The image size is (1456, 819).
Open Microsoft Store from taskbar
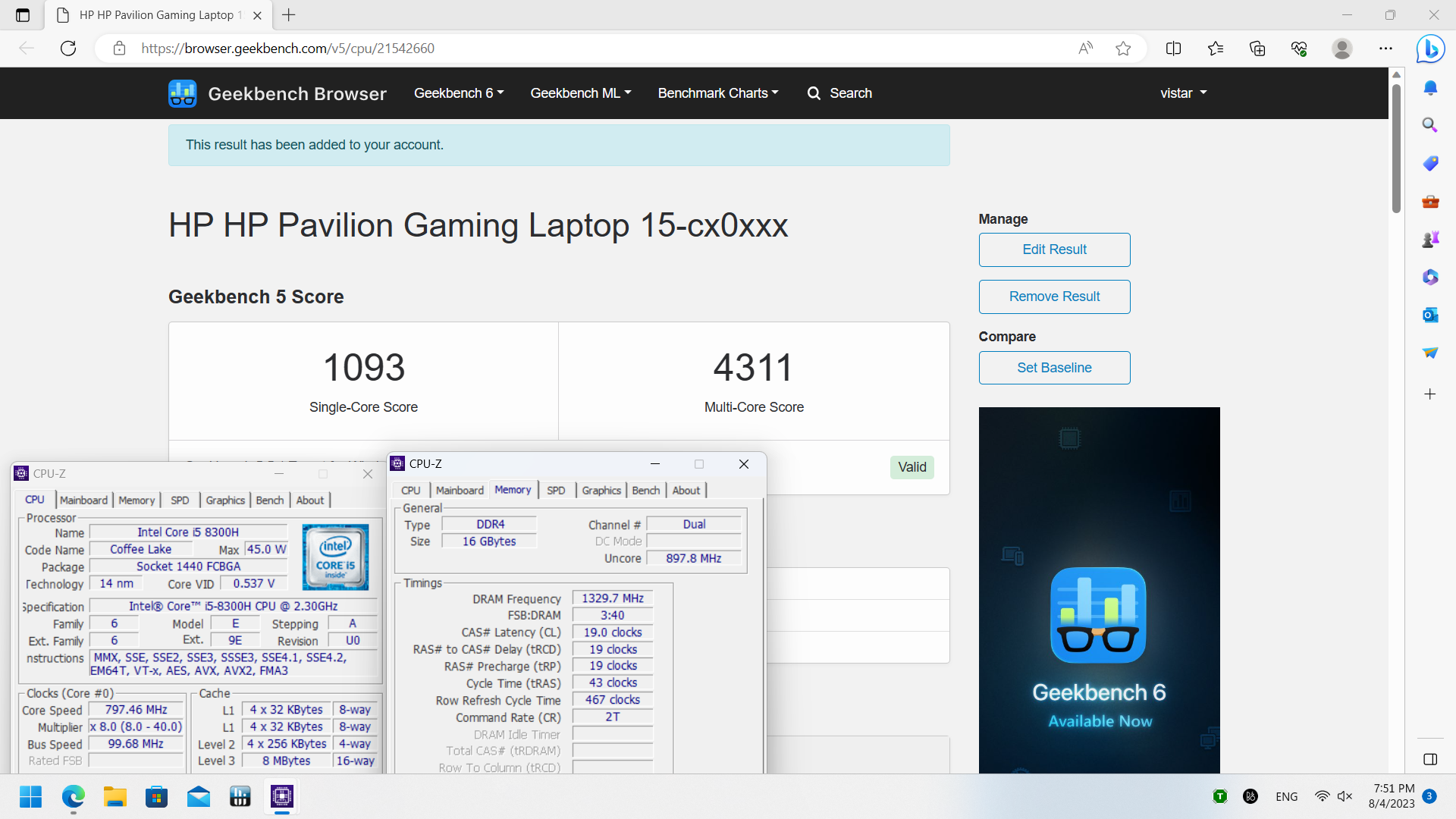(157, 797)
